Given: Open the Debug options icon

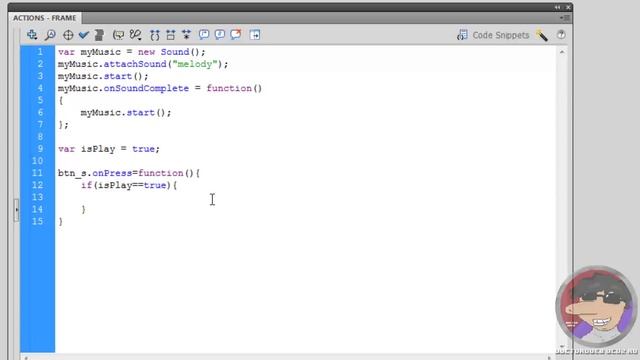Looking at the screenshot, I should pos(135,35).
